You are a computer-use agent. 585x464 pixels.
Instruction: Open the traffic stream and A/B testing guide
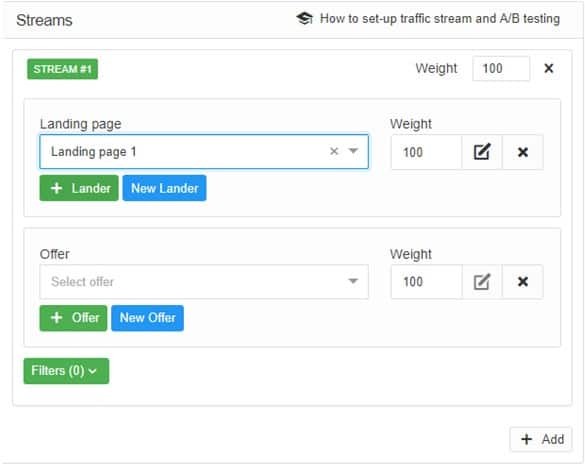coord(440,19)
